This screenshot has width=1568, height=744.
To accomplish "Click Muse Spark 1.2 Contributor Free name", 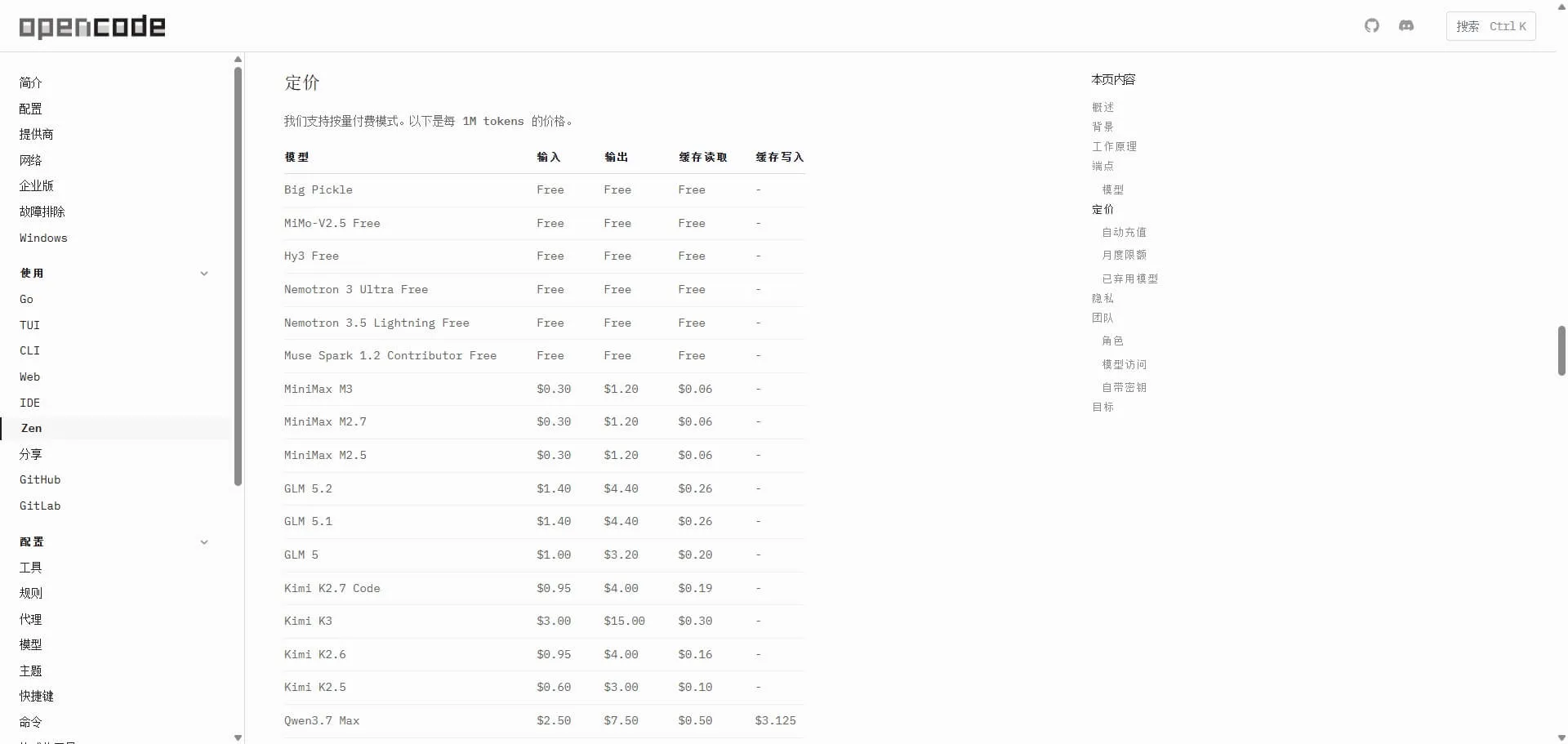I will pyautogui.click(x=390, y=355).
